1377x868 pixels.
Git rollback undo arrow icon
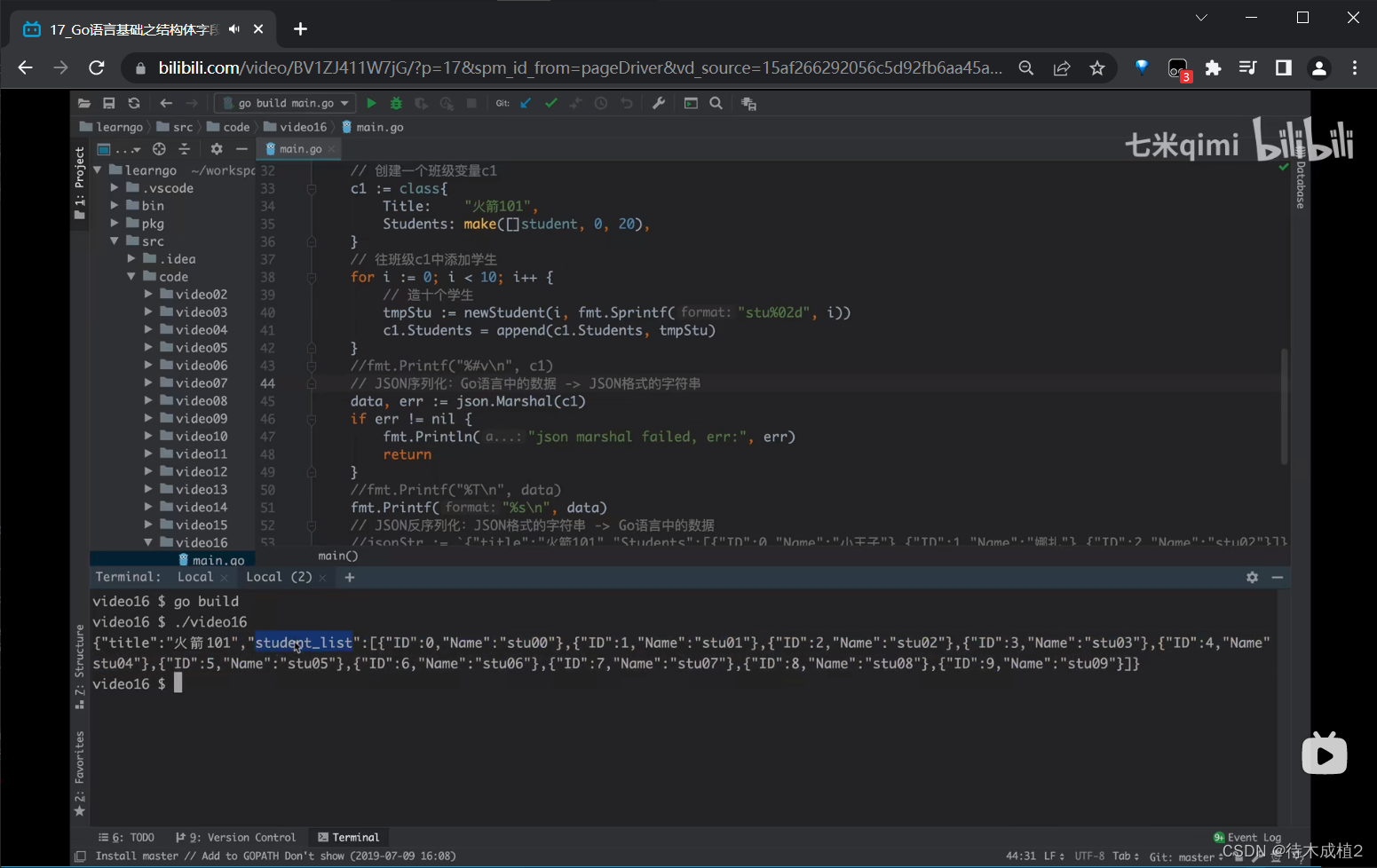pyautogui.click(x=626, y=104)
